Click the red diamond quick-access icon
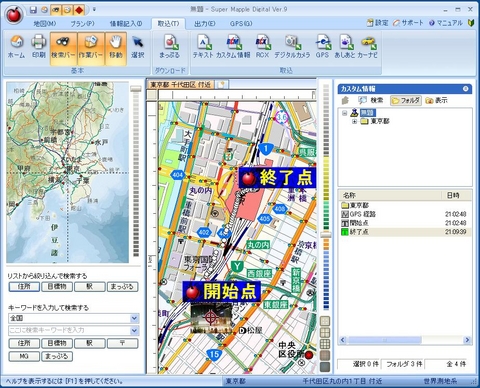This screenshot has width=480, height=388. coord(79,10)
